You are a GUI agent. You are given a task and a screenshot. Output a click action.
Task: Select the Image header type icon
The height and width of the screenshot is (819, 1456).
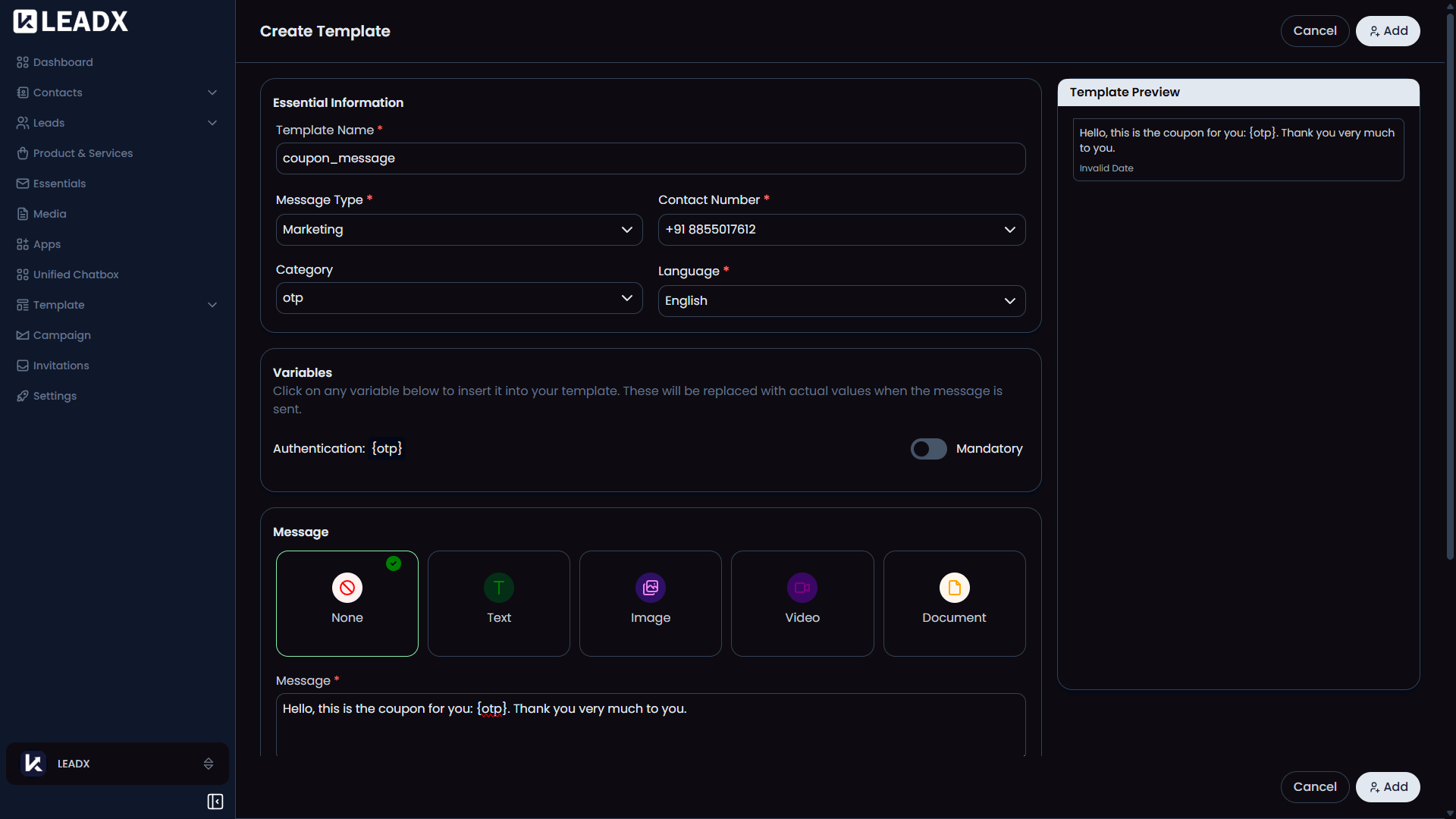pyautogui.click(x=650, y=588)
